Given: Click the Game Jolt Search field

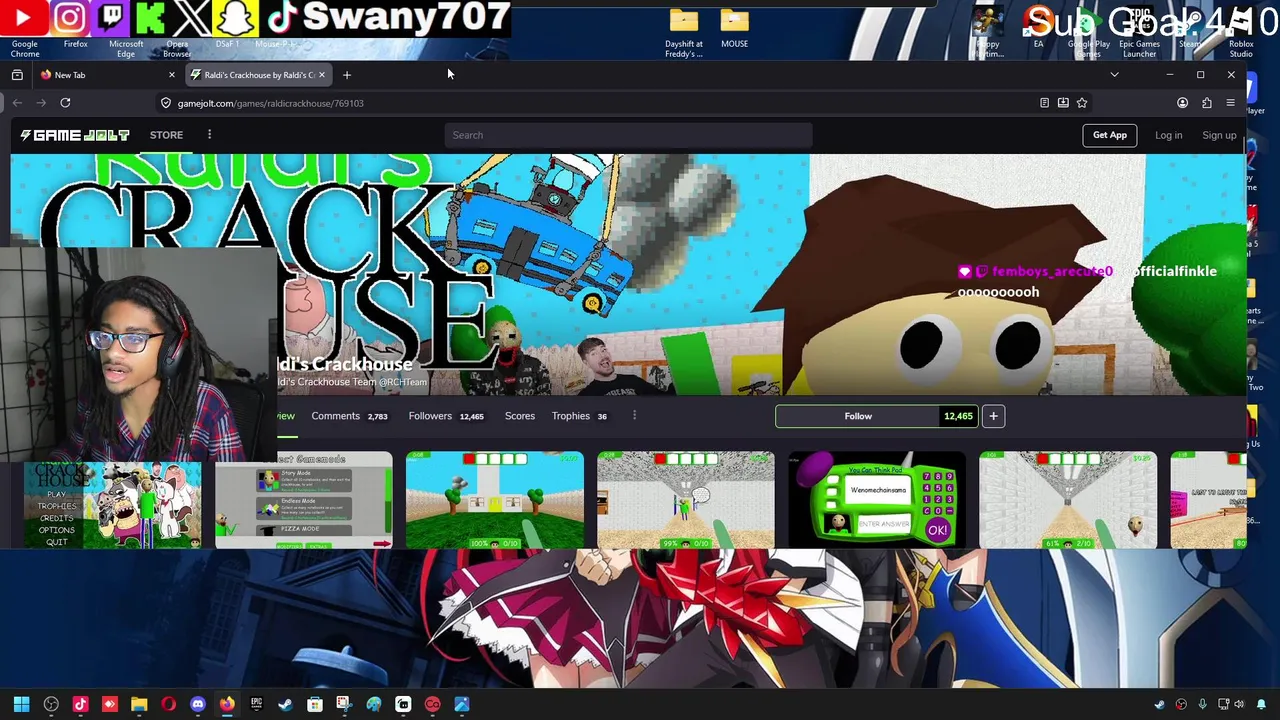Looking at the screenshot, I should tap(628, 135).
